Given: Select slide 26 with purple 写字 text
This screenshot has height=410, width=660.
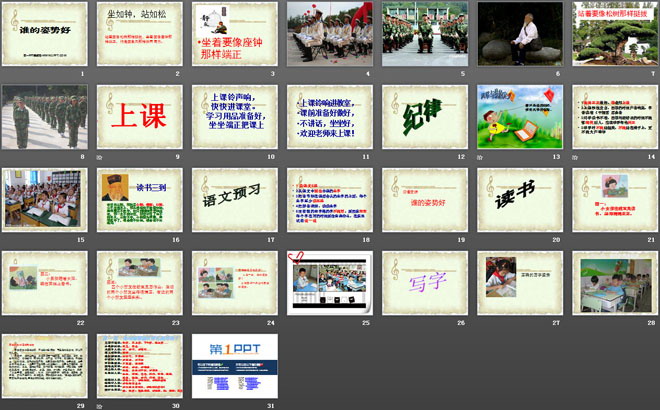Looking at the screenshot, I should [x=425, y=283].
